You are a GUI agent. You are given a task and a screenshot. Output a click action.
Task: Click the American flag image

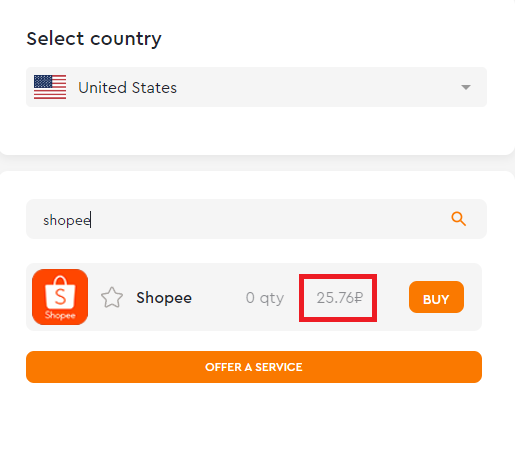50,87
